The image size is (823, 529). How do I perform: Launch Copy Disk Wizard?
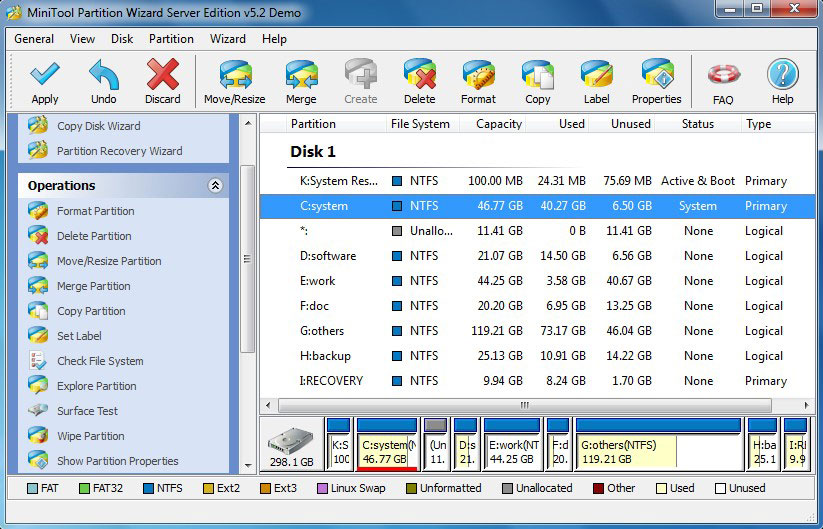[x=84, y=126]
